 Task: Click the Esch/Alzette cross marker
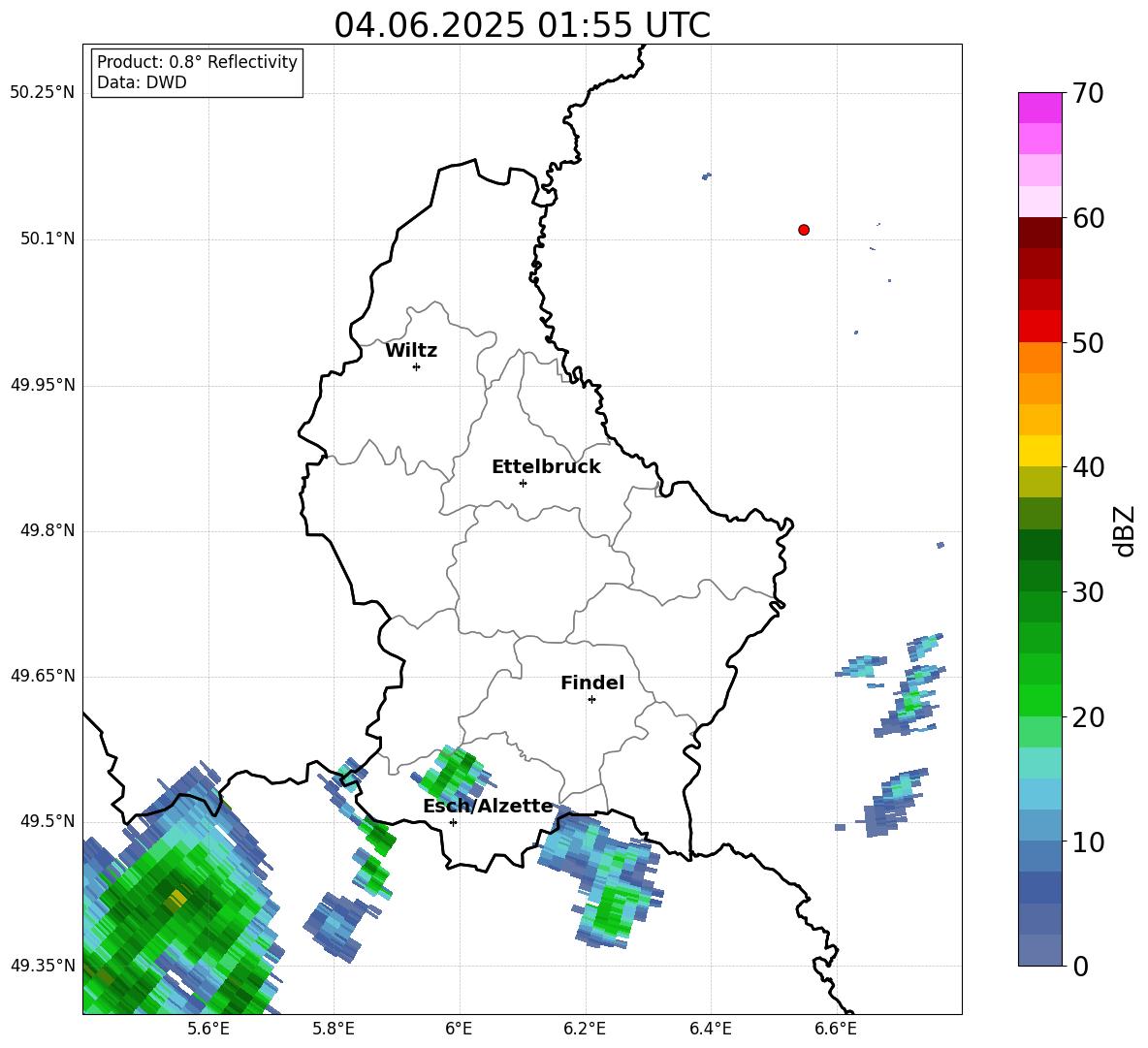click(453, 822)
